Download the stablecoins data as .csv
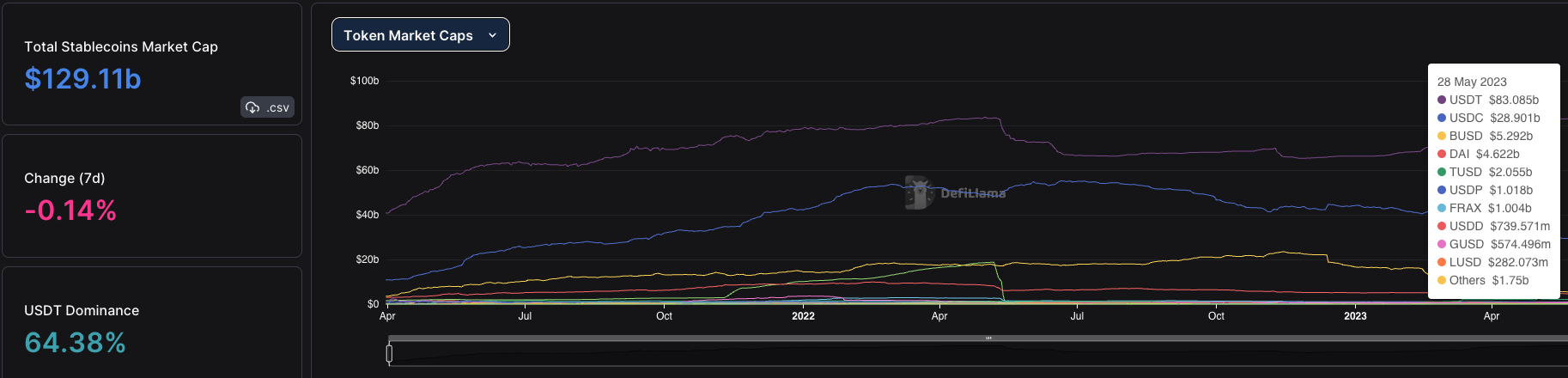Image resolution: width=1568 pixels, height=378 pixels. 268,107
